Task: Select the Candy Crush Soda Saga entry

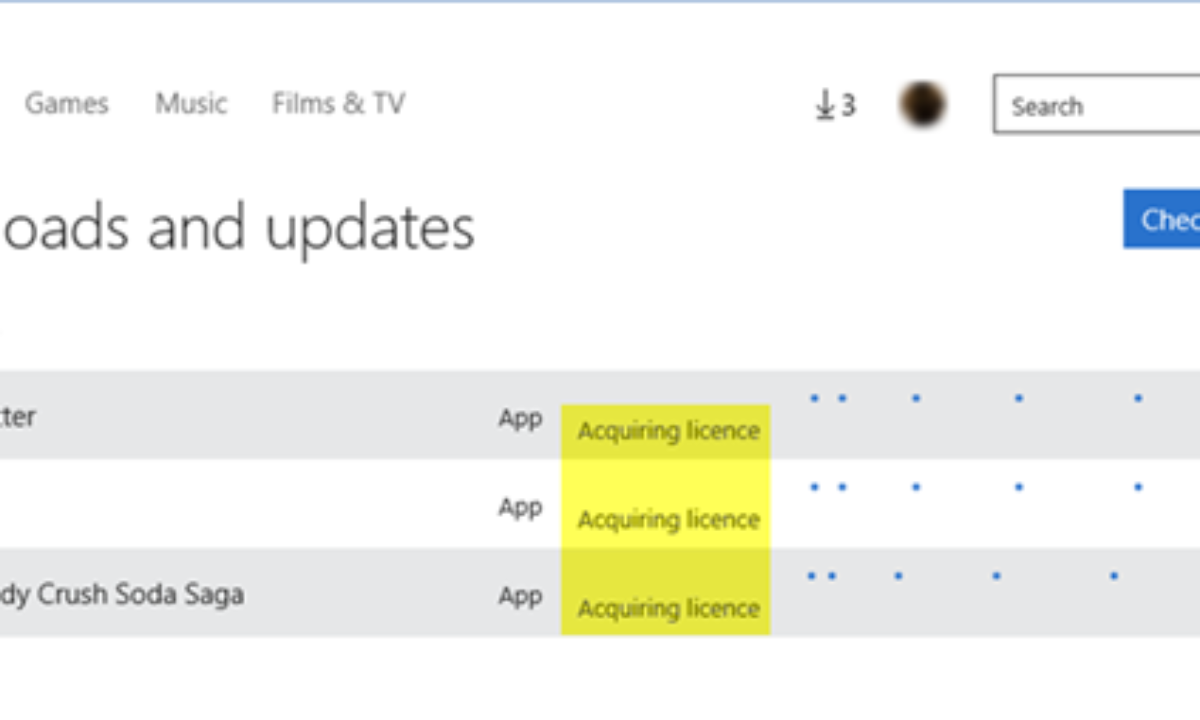Action: (x=122, y=595)
